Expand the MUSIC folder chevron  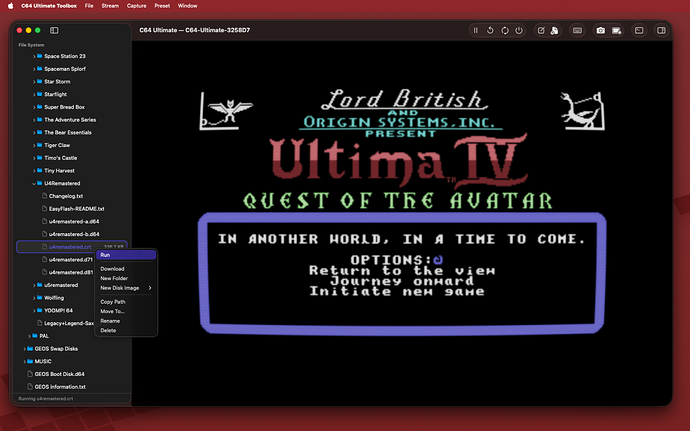click(24, 362)
